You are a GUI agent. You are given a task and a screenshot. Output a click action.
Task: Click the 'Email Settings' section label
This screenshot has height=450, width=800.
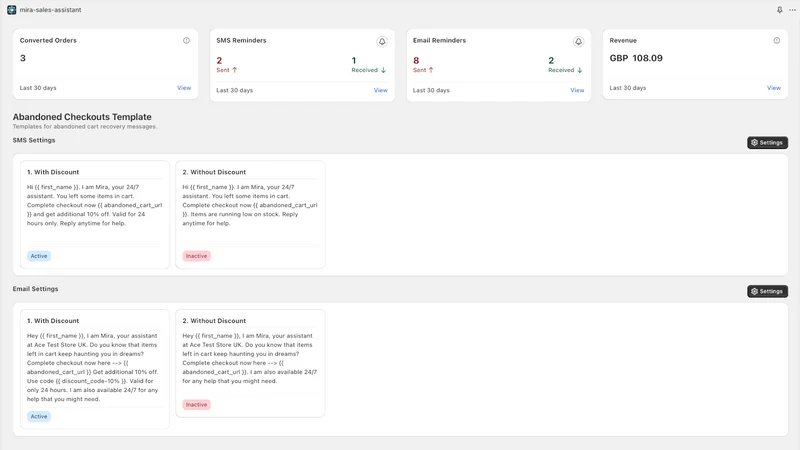pyautogui.click(x=35, y=289)
